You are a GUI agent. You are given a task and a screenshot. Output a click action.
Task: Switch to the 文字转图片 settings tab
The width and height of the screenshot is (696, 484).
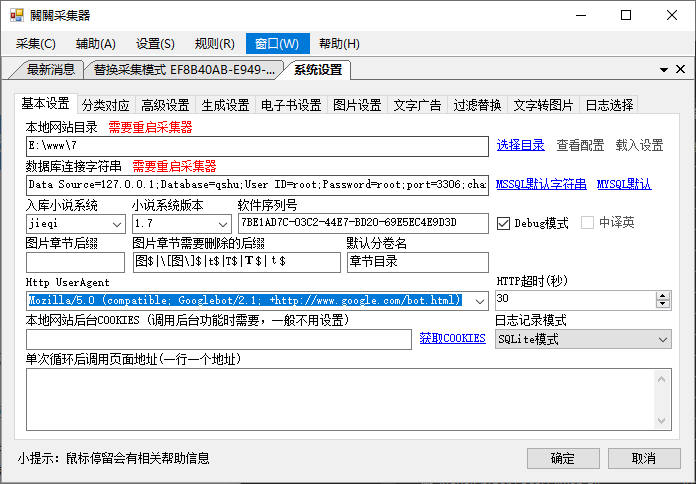(543, 105)
